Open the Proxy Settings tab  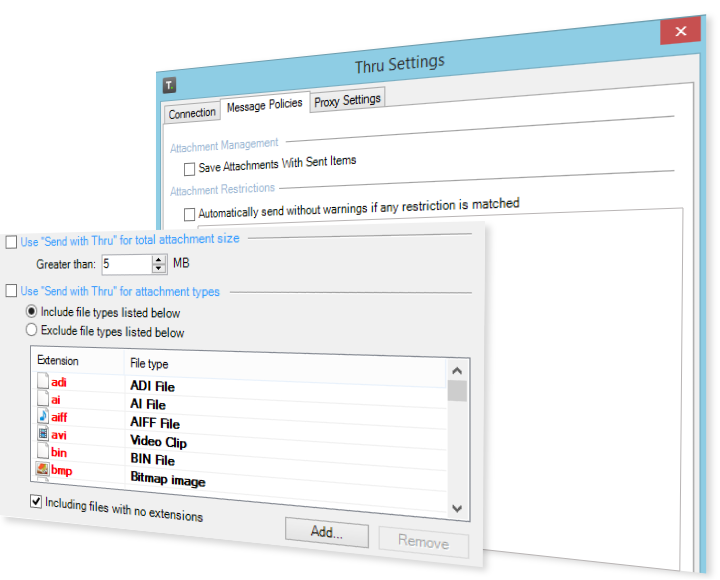[347, 100]
